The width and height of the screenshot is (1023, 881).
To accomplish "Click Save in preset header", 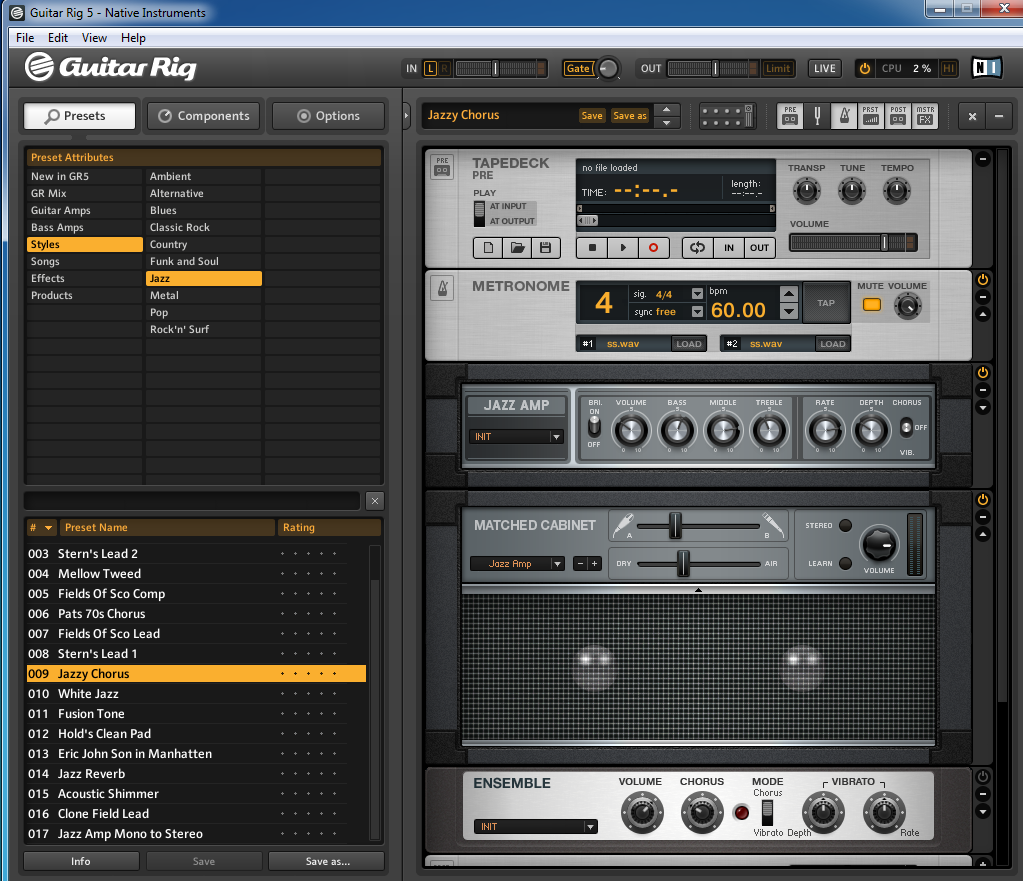I will coord(592,116).
